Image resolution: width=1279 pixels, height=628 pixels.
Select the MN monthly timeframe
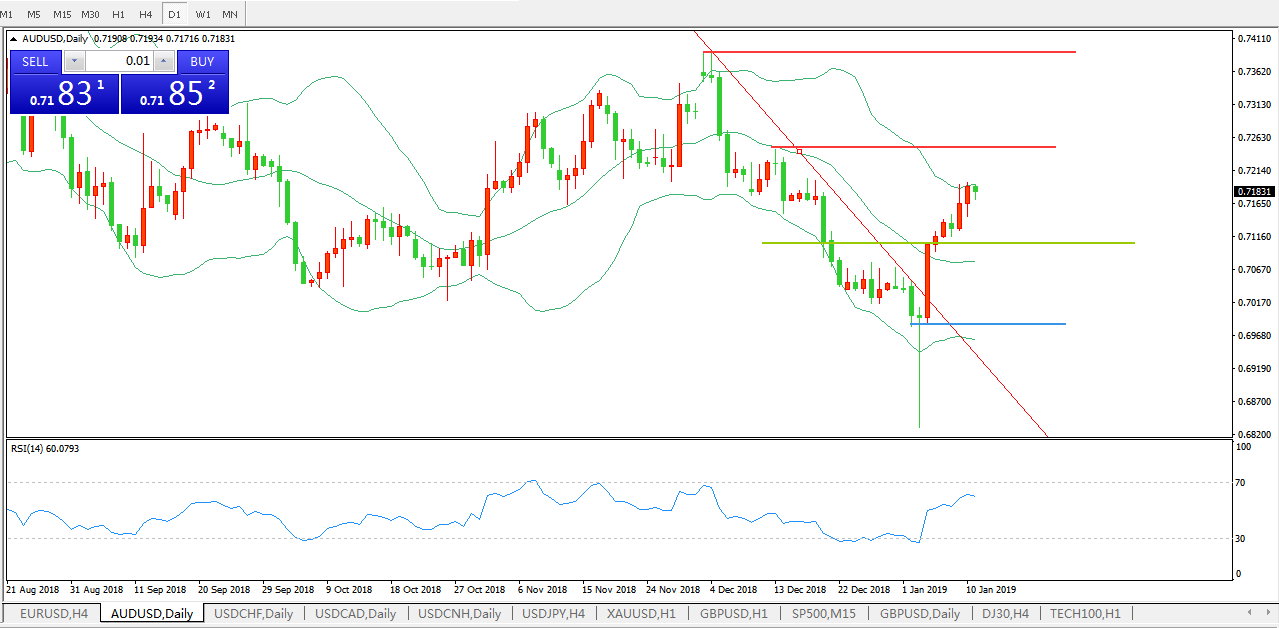point(230,14)
